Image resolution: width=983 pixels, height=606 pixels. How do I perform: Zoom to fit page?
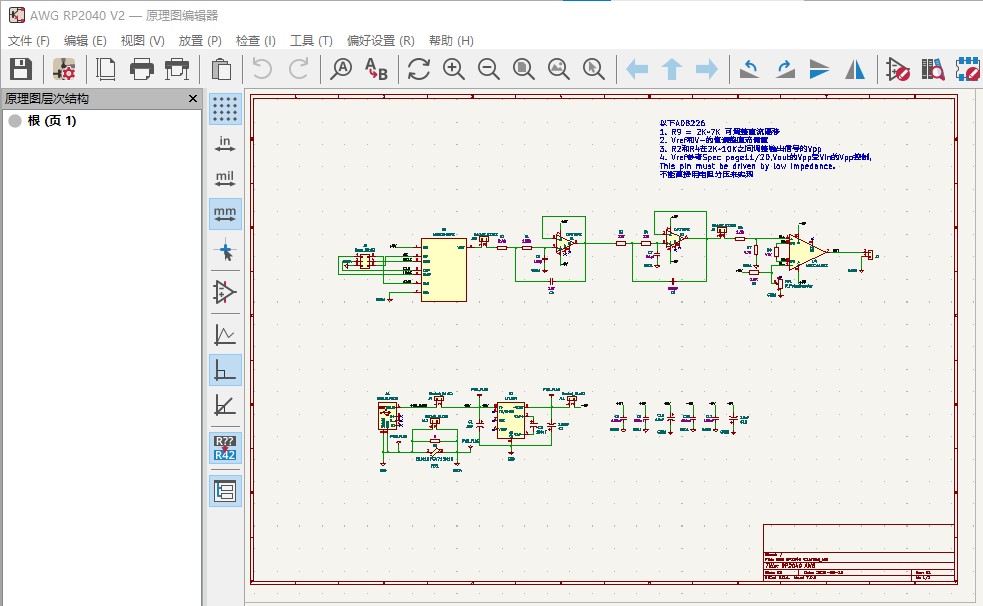(523, 69)
